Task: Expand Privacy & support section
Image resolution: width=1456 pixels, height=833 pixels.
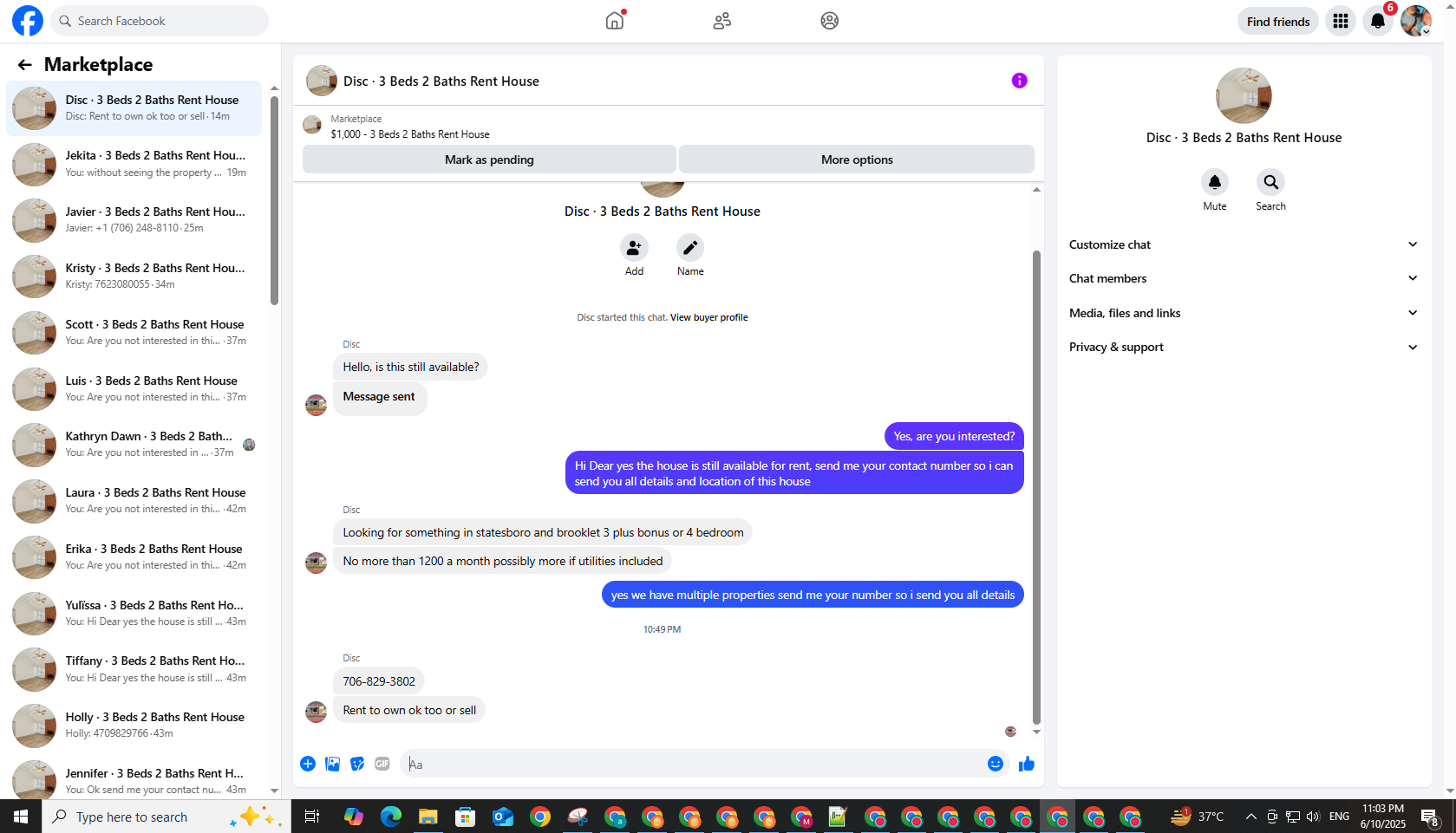Action: (x=1244, y=347)
